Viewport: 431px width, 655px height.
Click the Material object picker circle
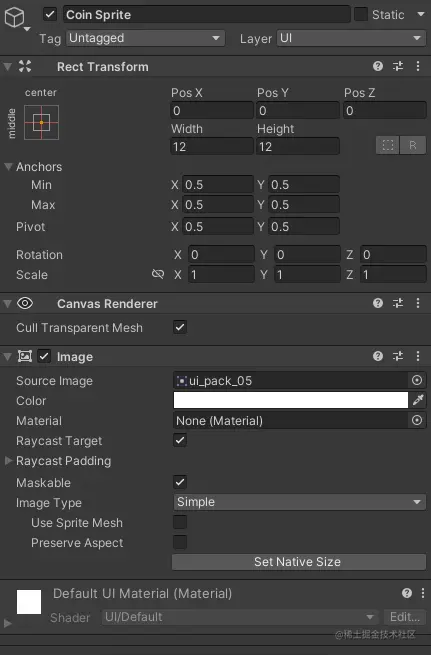417,420
